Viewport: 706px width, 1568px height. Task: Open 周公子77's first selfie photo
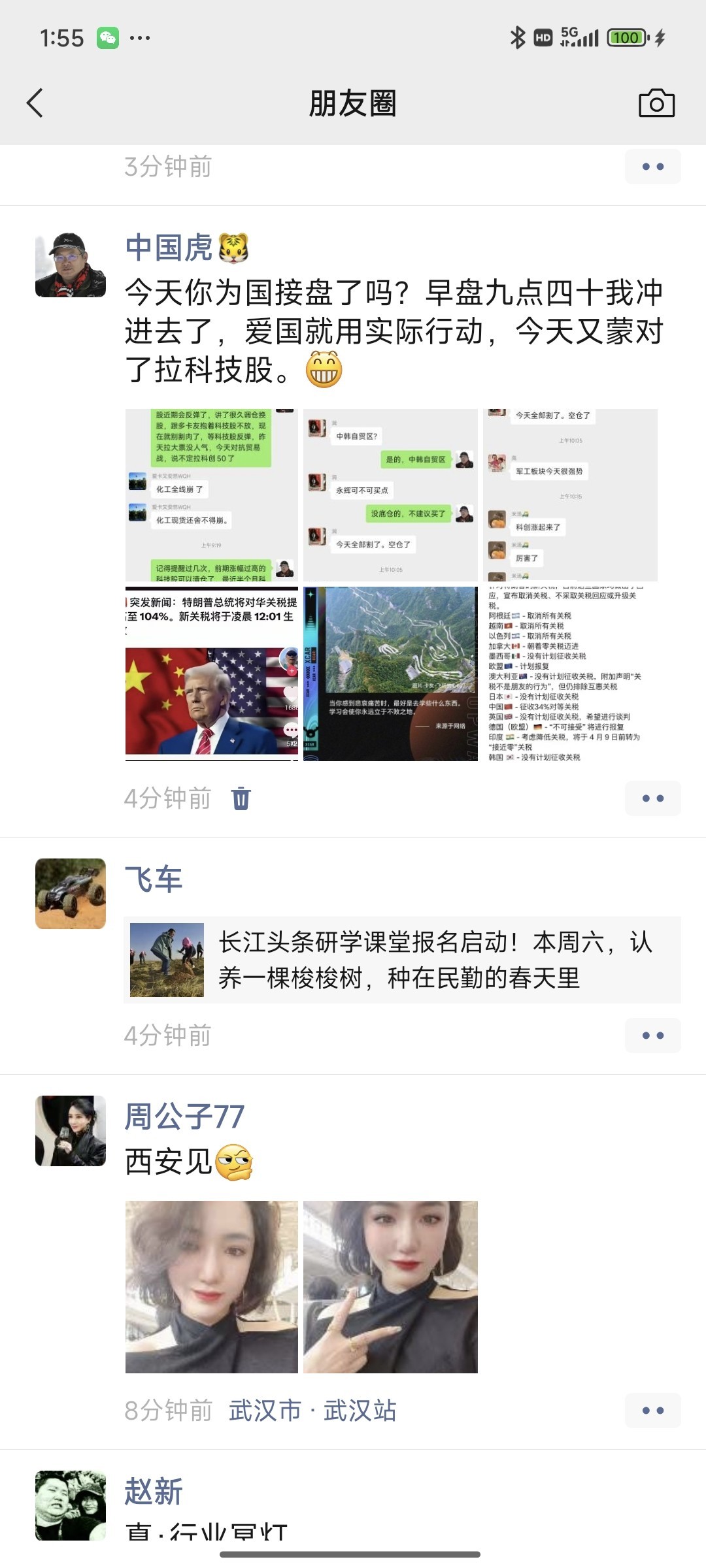212,1287
